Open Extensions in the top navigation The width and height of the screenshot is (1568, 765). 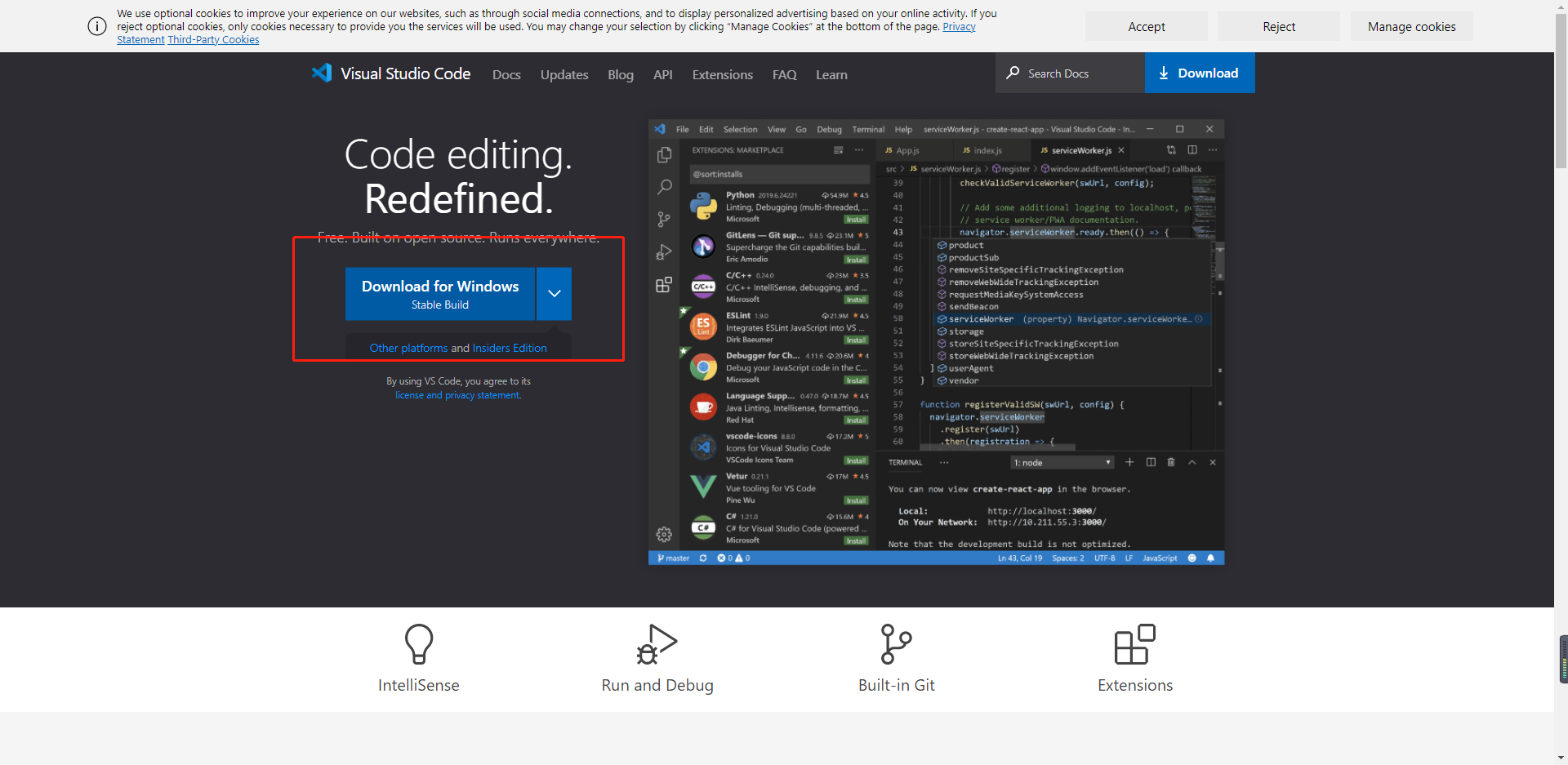click(x=723, y=74)
